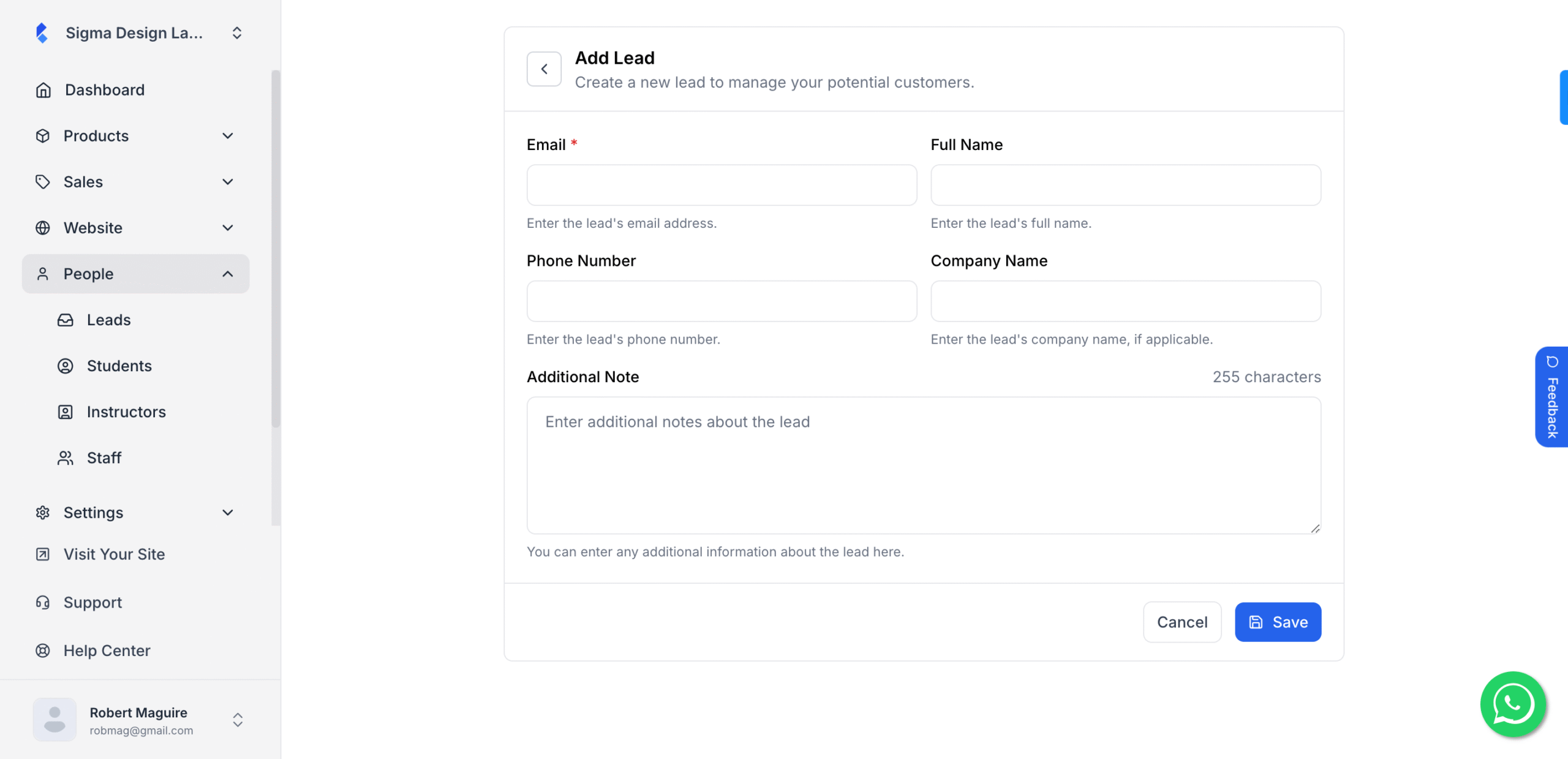This screenshot has height=759, width=1568.
Task: Click the "255 characters" counter text
Action: click(1267, 377)
